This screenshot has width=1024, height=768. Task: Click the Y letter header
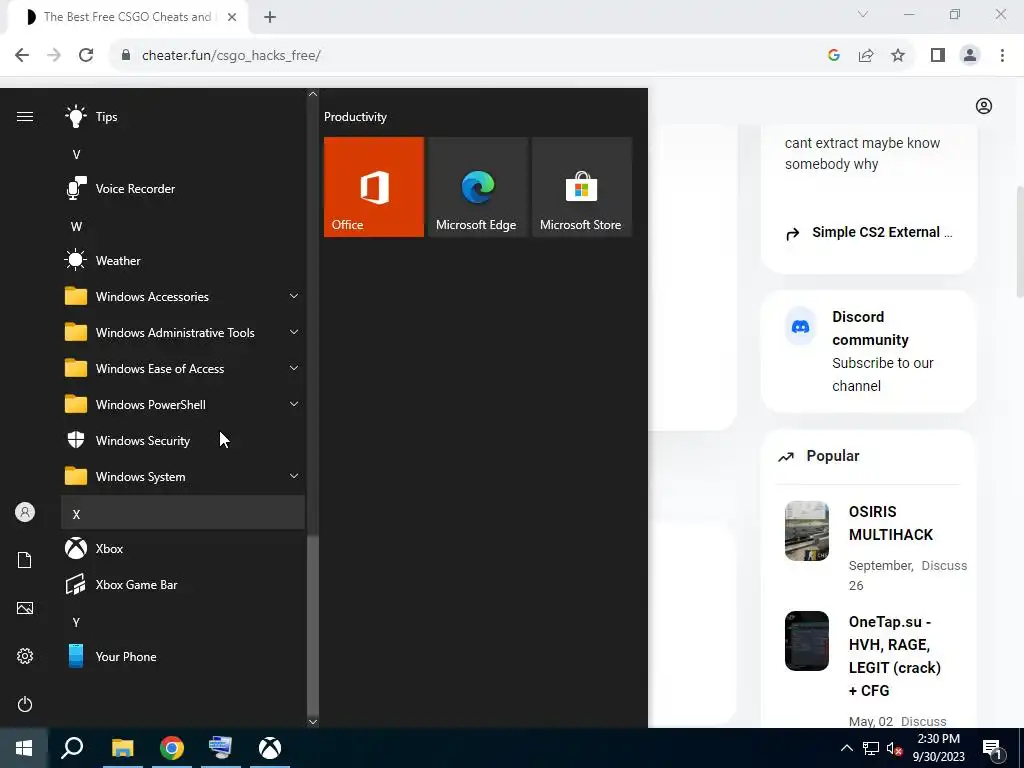coord(183,622)
